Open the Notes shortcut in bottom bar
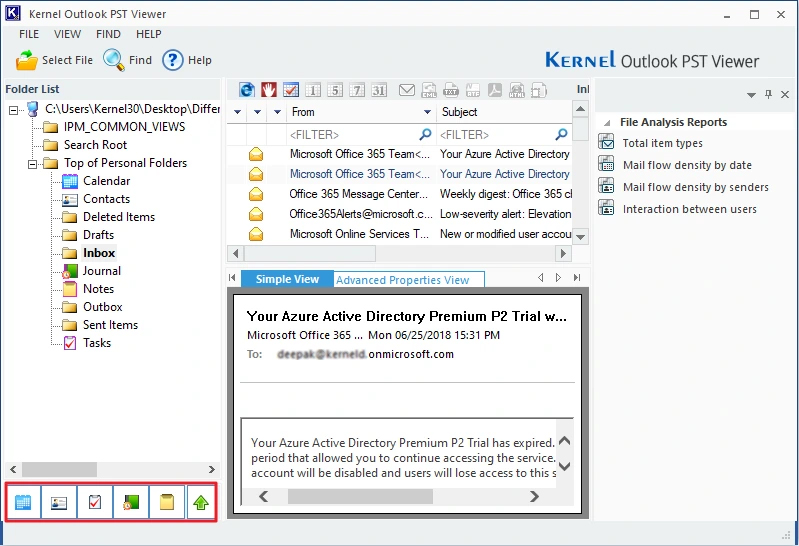This screenshot has width=799, height=546. coord(167,503)
